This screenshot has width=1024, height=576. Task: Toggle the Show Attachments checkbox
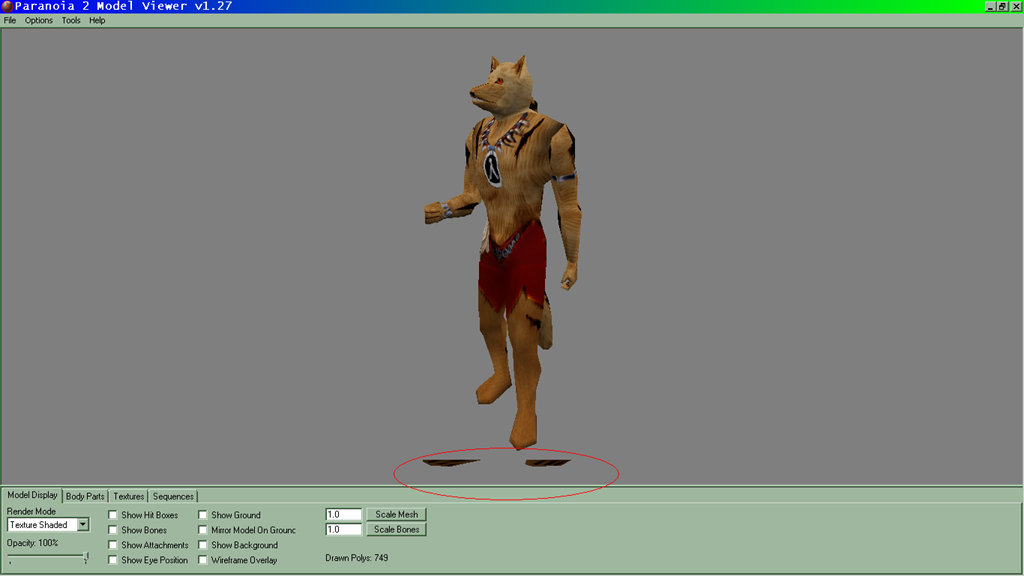coord(113,545)
